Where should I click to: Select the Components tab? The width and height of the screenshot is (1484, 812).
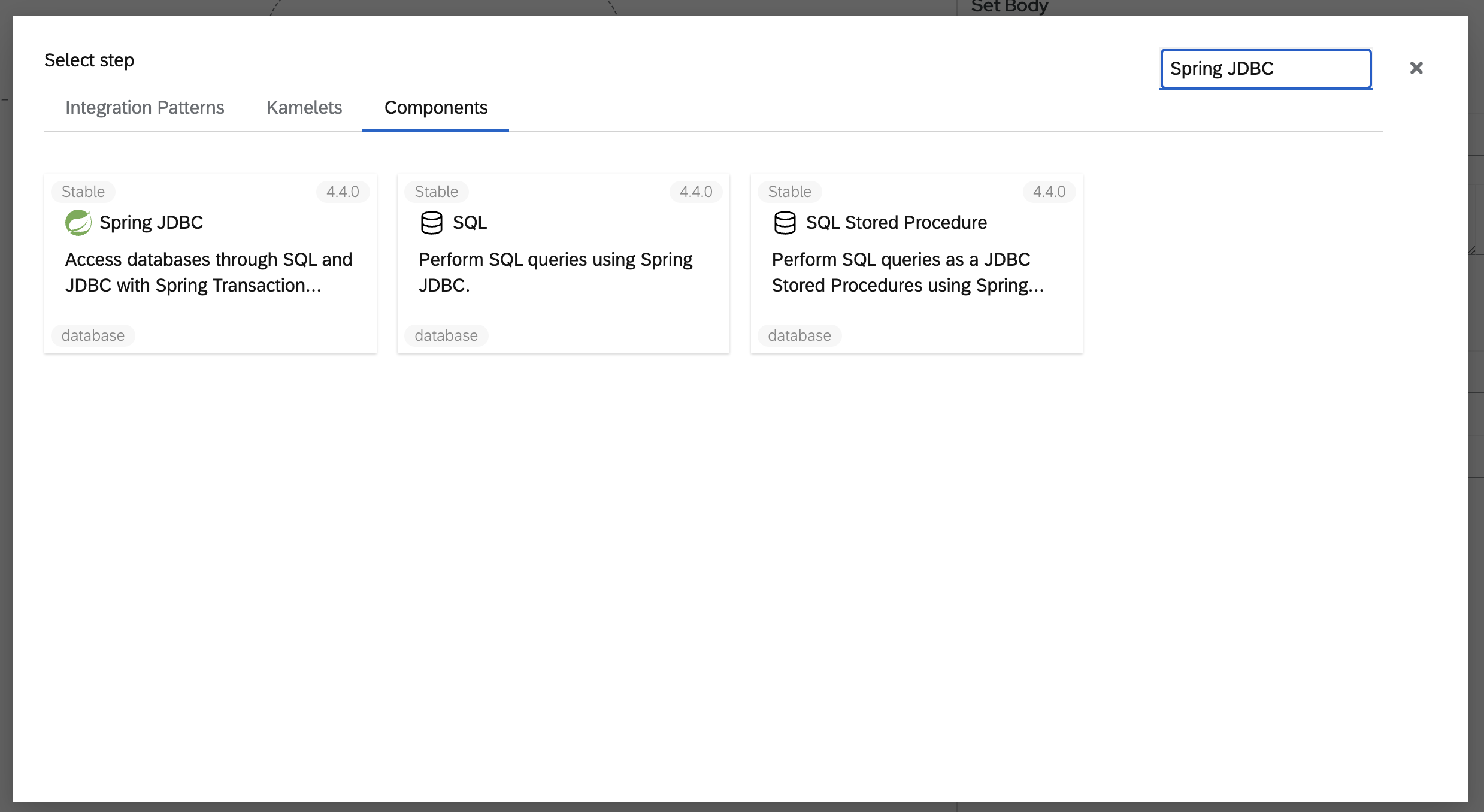click(x=436, y=107)
